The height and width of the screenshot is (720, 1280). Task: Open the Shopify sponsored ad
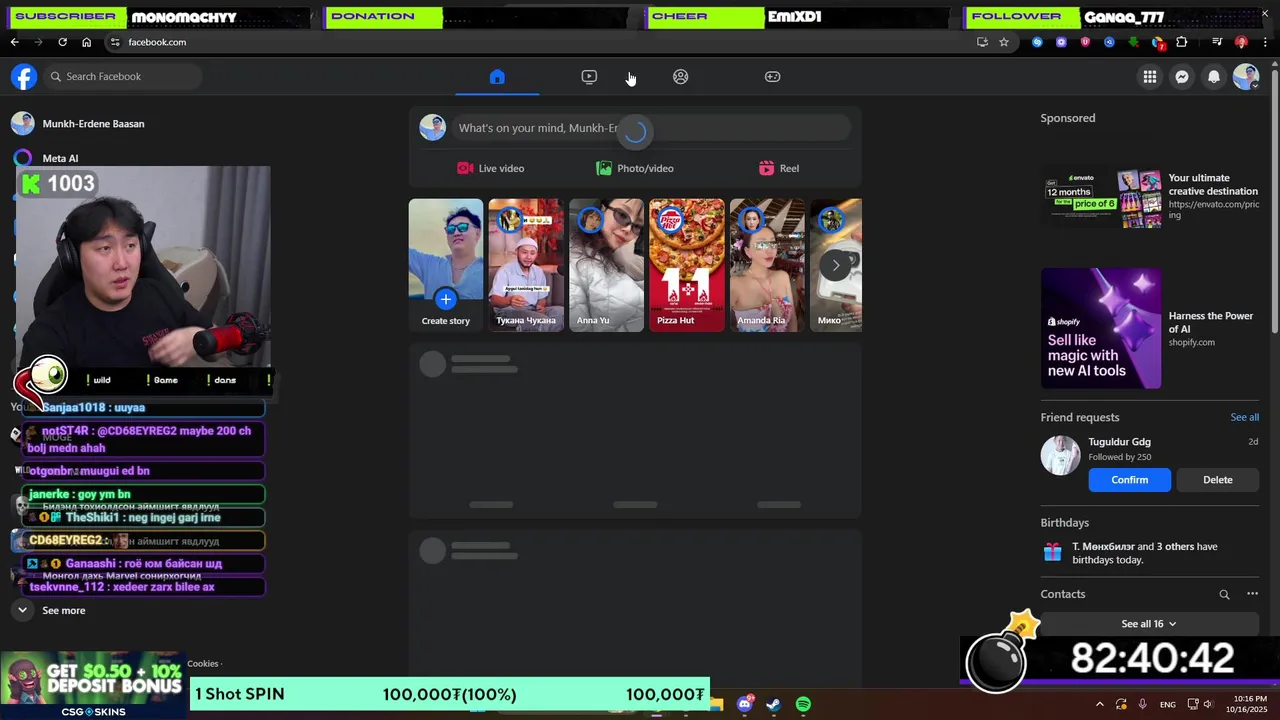coord(1150,328)
